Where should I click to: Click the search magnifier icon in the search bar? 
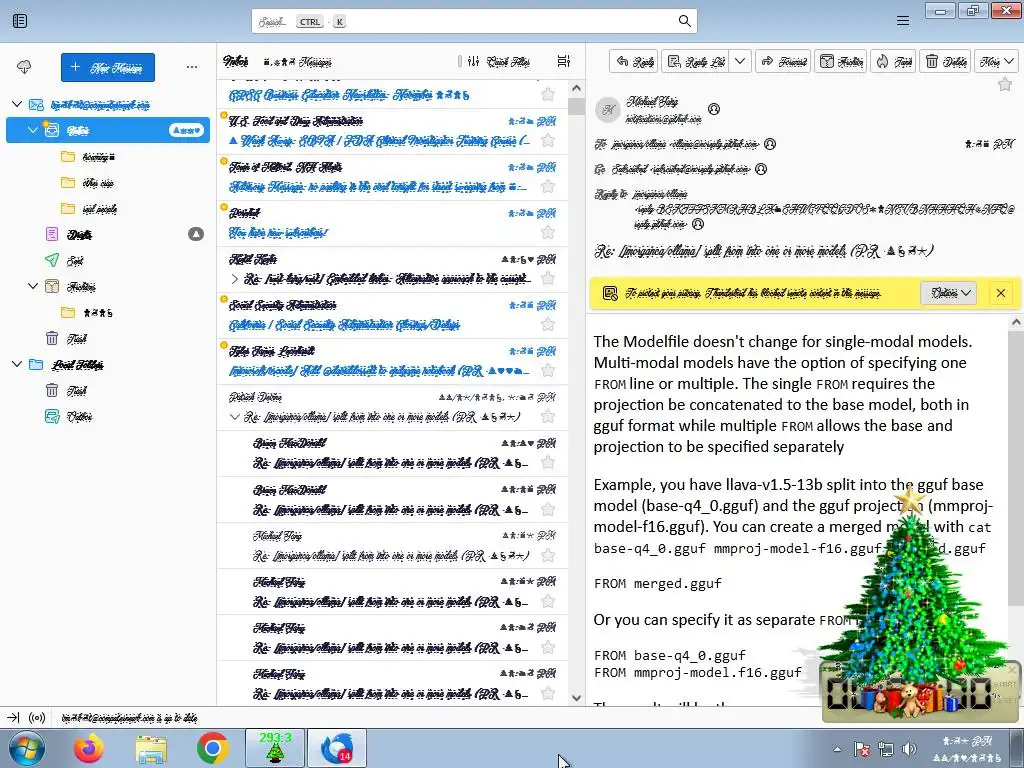point(684,21)
